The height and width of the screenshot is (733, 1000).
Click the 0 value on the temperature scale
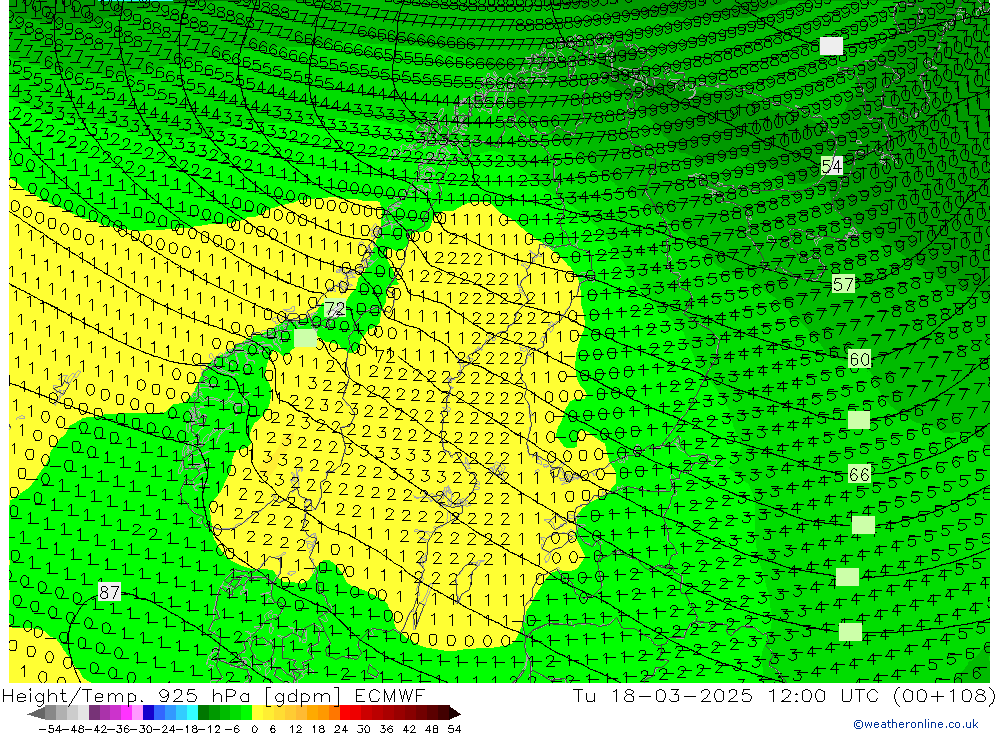(254, 729)
